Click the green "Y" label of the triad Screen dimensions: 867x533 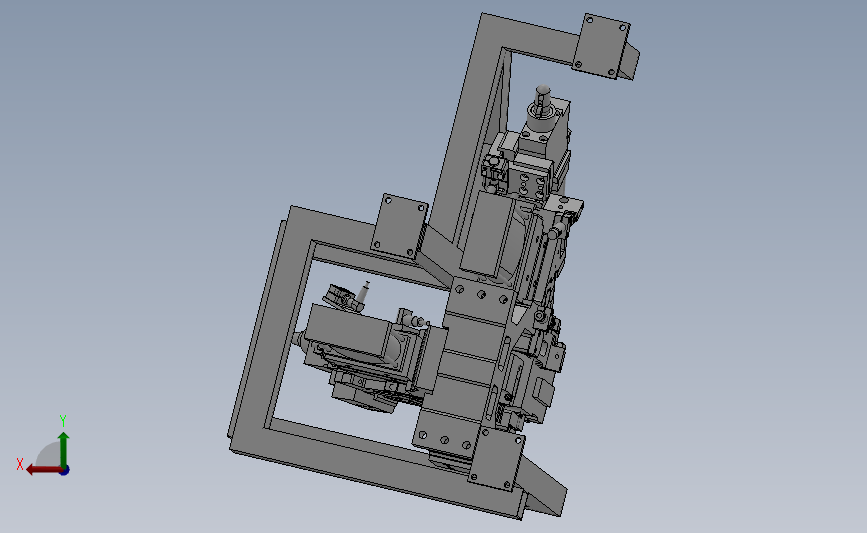(x=63, y=421)
